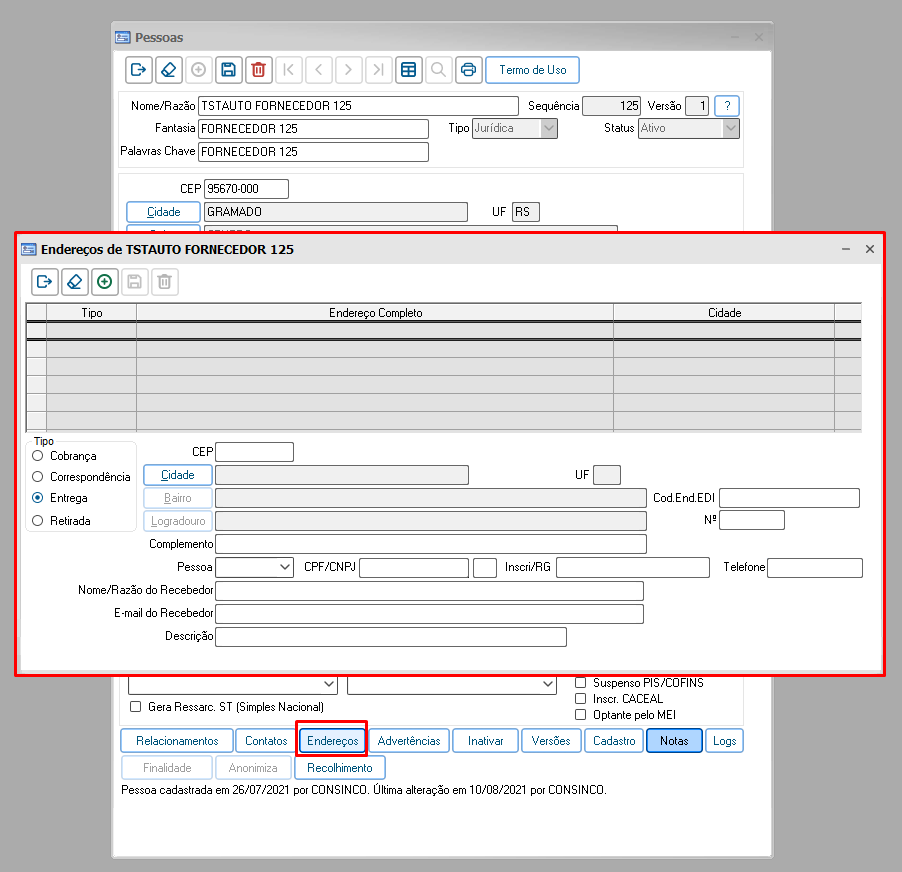Select the Correspondência address type
Screen dimensions: 902x872
[x=38, y=477]
